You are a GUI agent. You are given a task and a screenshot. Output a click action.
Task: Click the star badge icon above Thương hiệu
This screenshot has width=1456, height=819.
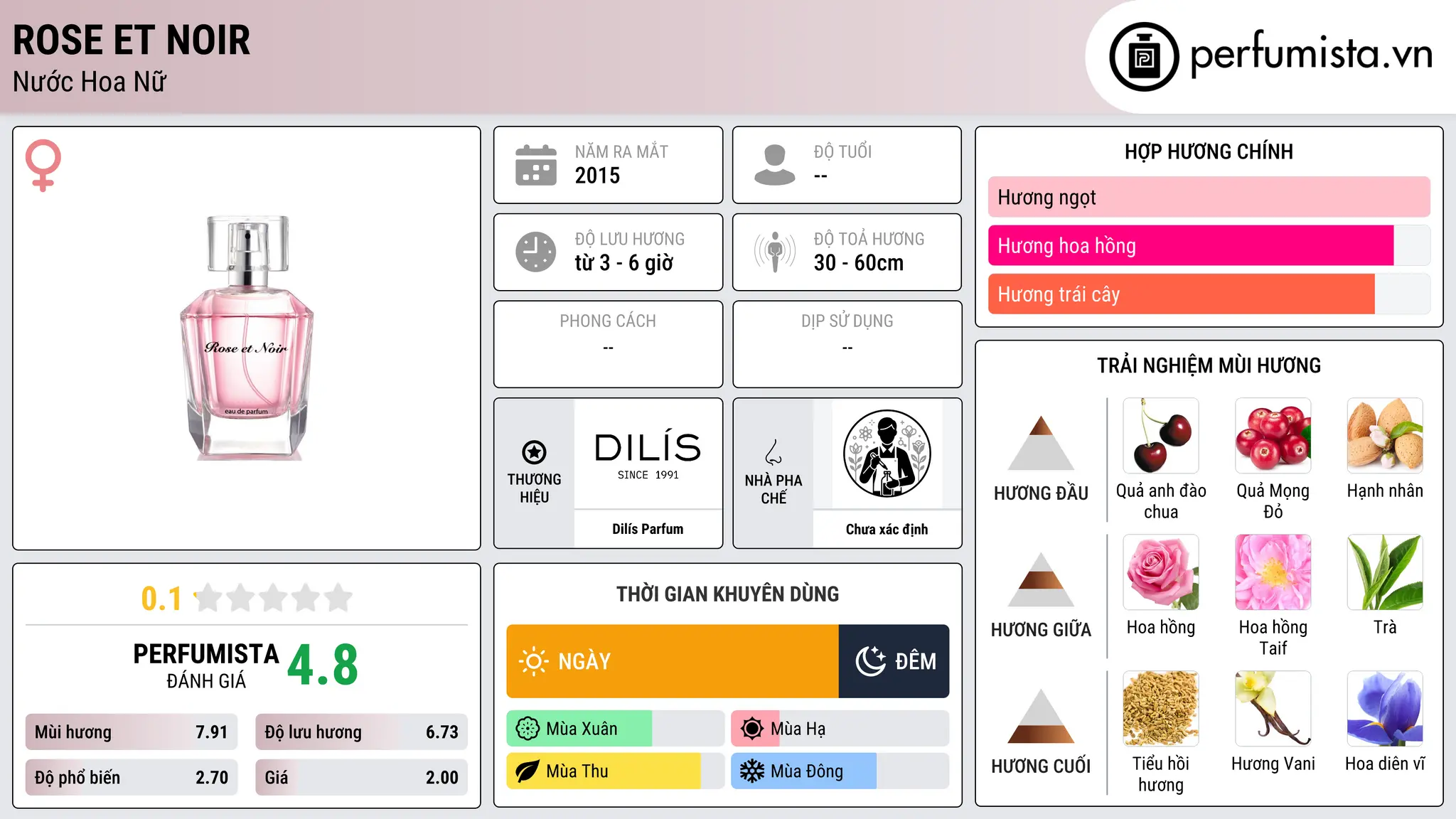tap(534, 451)
